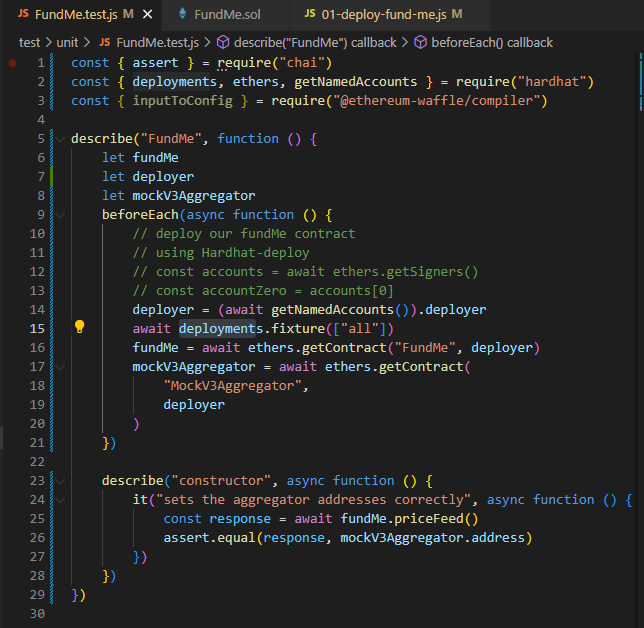Click beforeEach() callback breadcrumb
Screen dimensions: 644x628
pyautogui.click(x=492, y=42)
